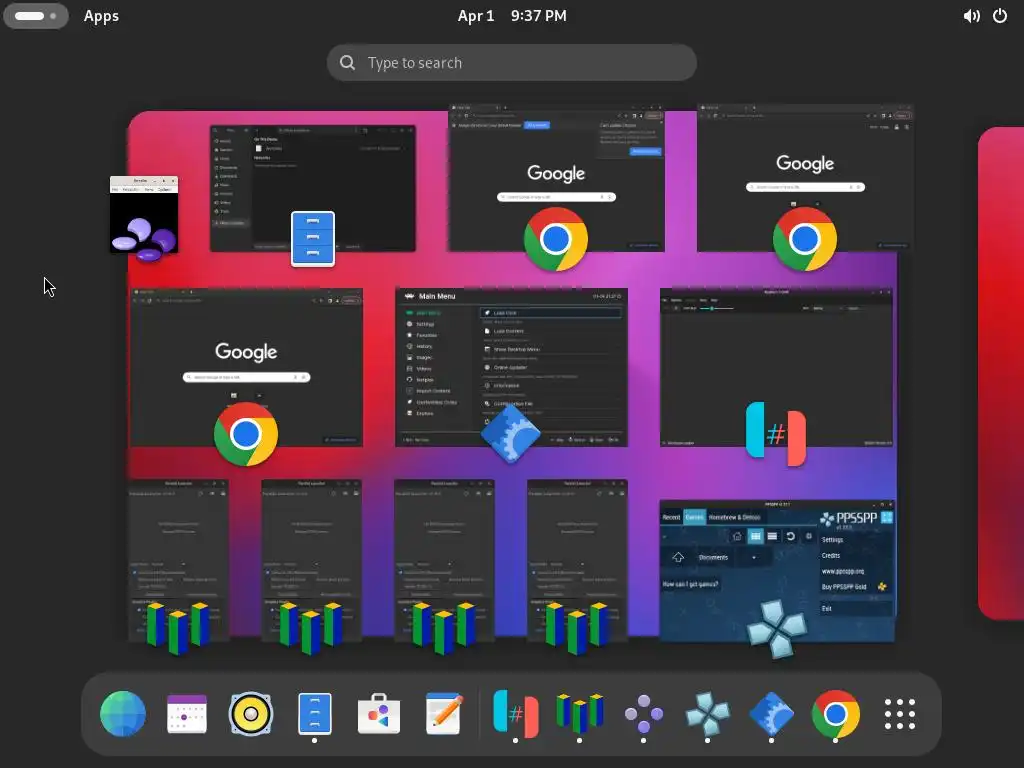
Task: Adjust volume slider in Ryujinx window toolbar
Action: (x=716, y=308)
